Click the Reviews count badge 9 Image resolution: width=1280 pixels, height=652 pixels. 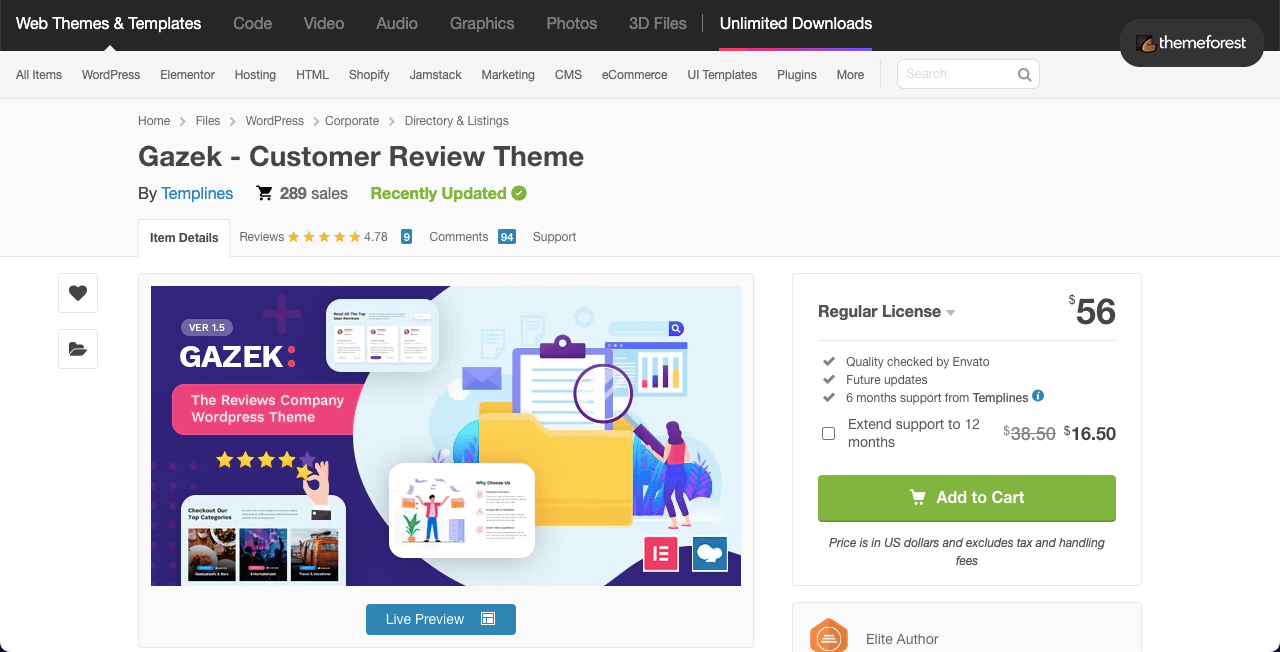407,237
